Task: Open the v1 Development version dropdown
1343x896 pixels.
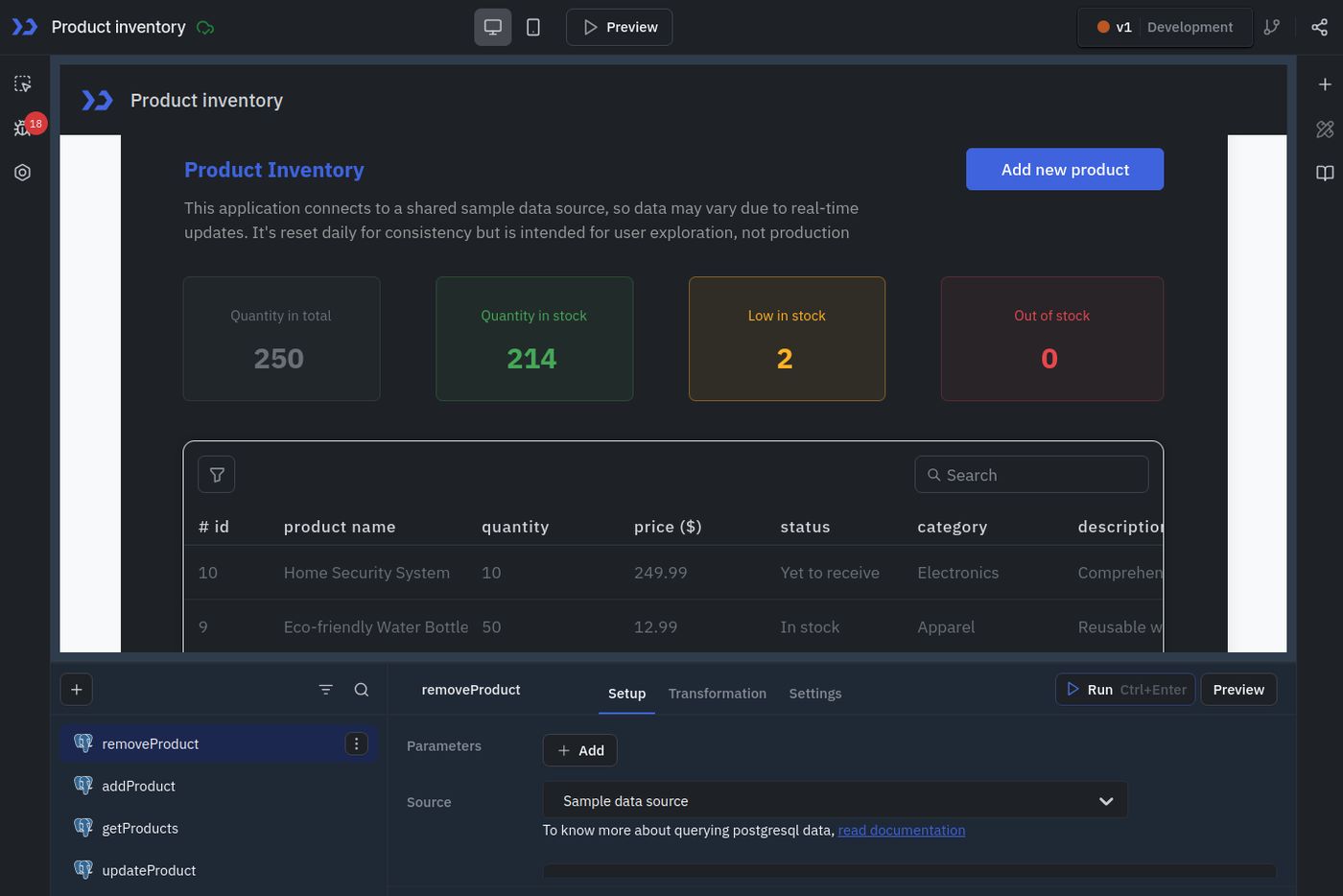Action: pos(1165,27)
